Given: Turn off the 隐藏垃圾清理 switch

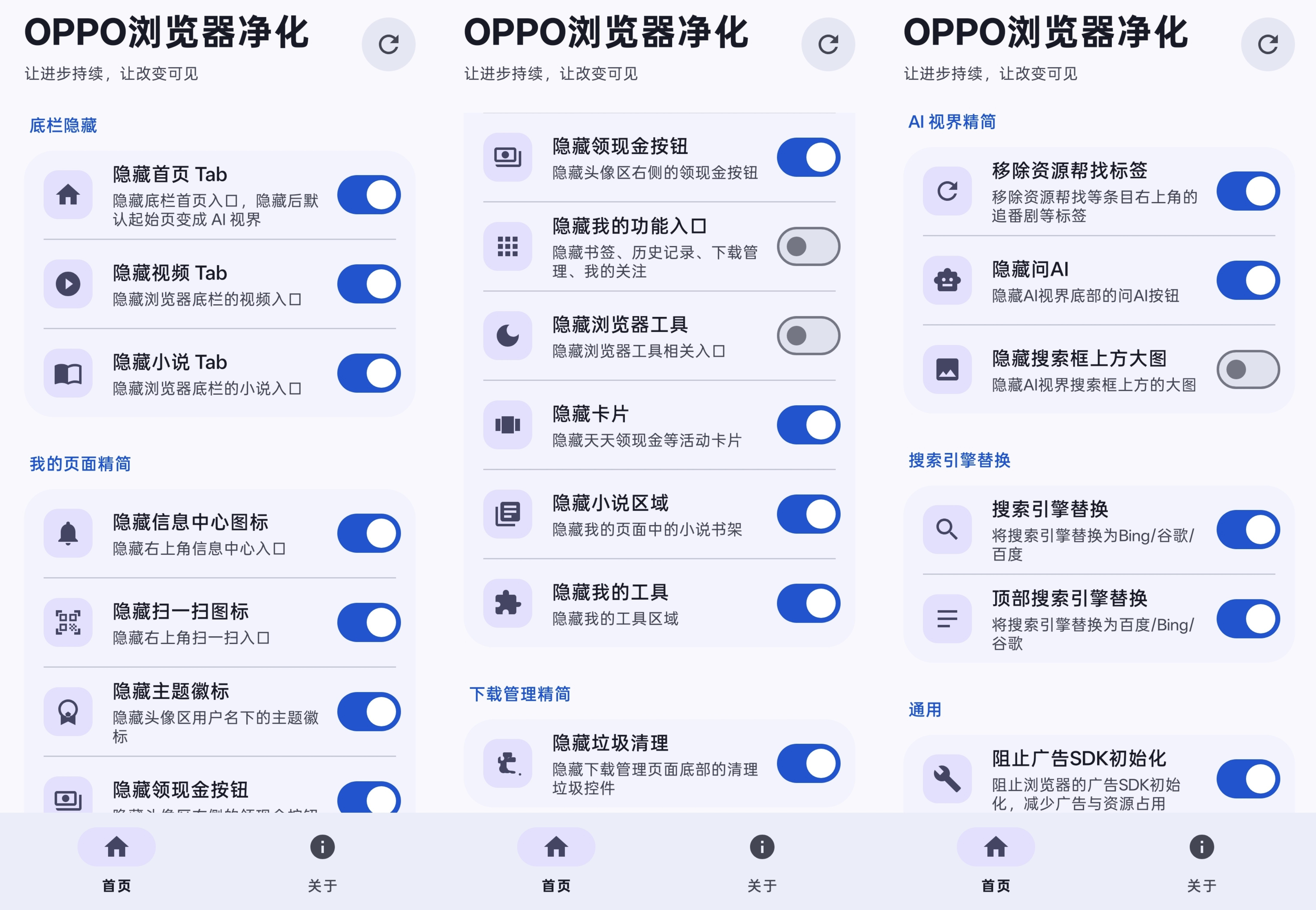Looking at the screenshot, I should [808, 763].
